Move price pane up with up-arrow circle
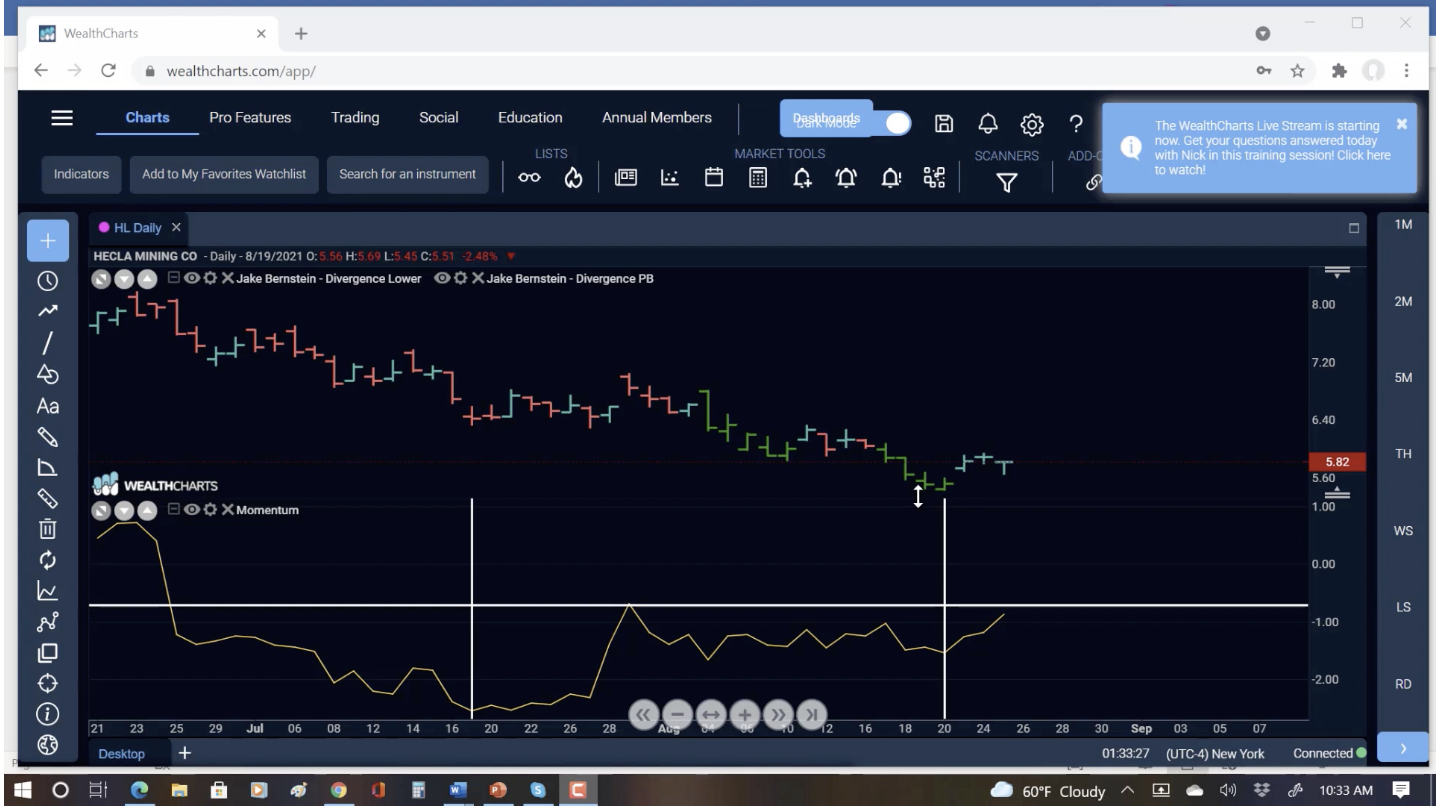Viewport: 1440px width, 806px height. 147,279
